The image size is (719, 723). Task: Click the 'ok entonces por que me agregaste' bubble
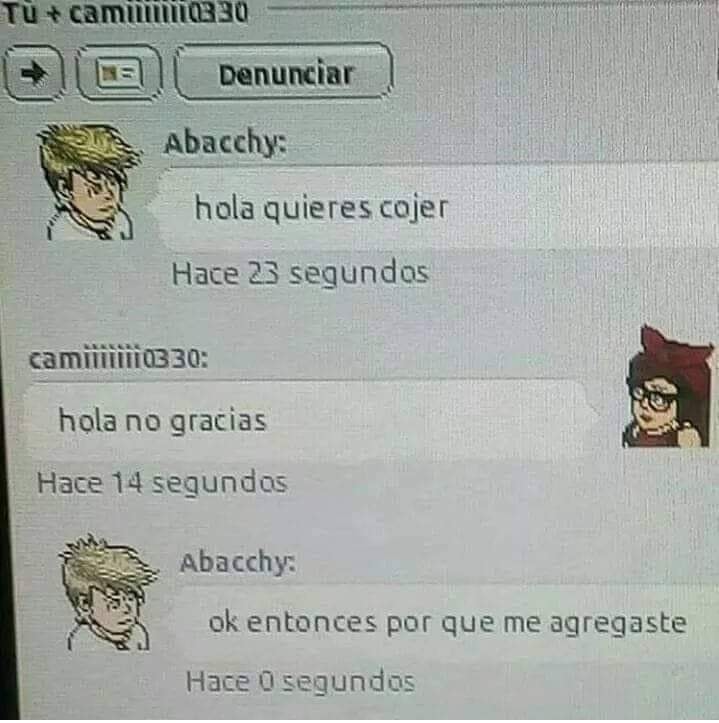[445, 622]
